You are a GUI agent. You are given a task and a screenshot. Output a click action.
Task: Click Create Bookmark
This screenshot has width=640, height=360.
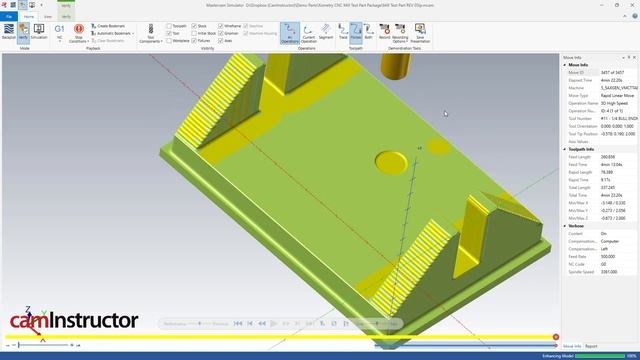coord(107,26)
